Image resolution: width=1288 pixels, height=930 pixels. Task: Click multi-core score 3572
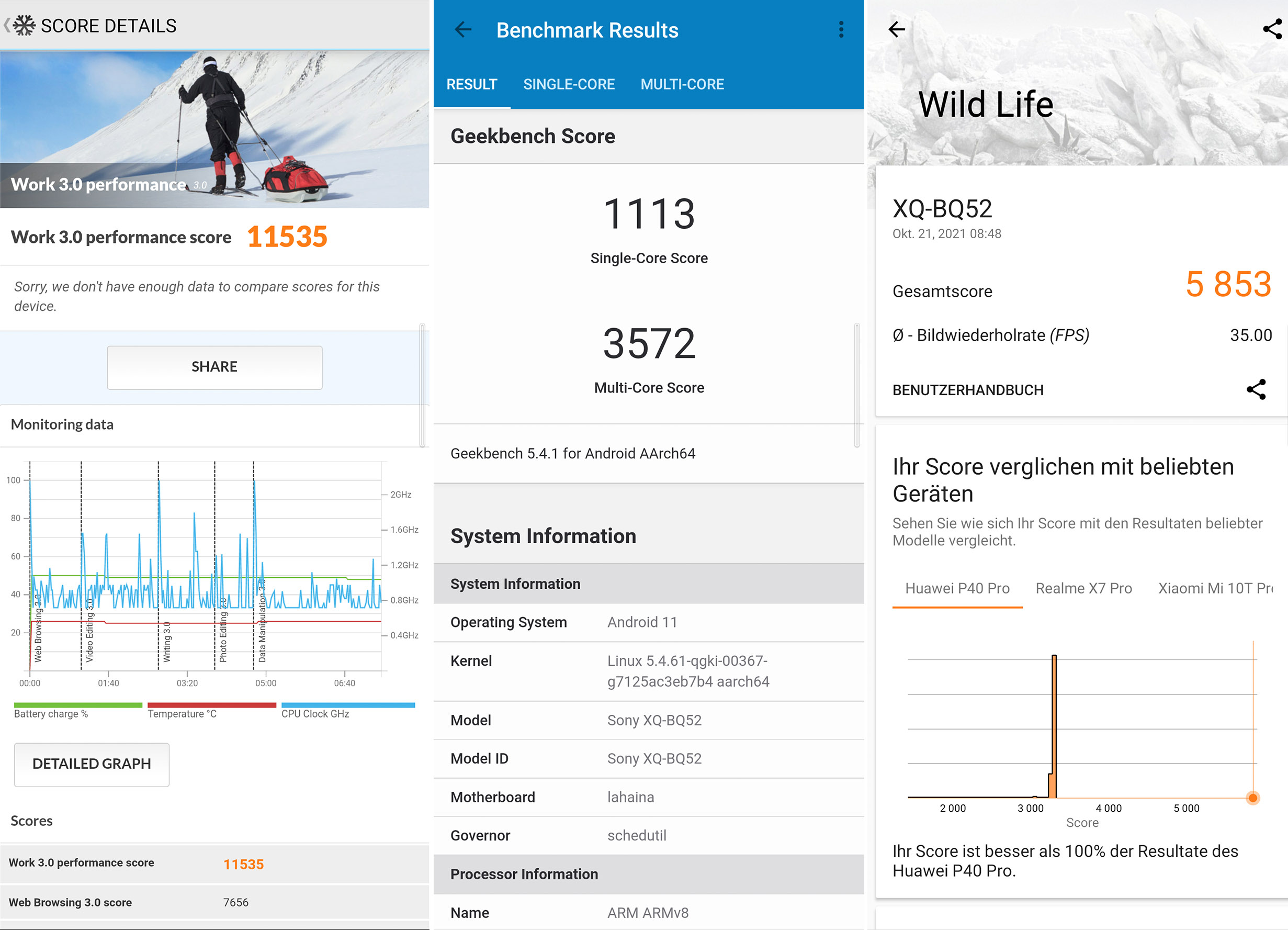649,344
